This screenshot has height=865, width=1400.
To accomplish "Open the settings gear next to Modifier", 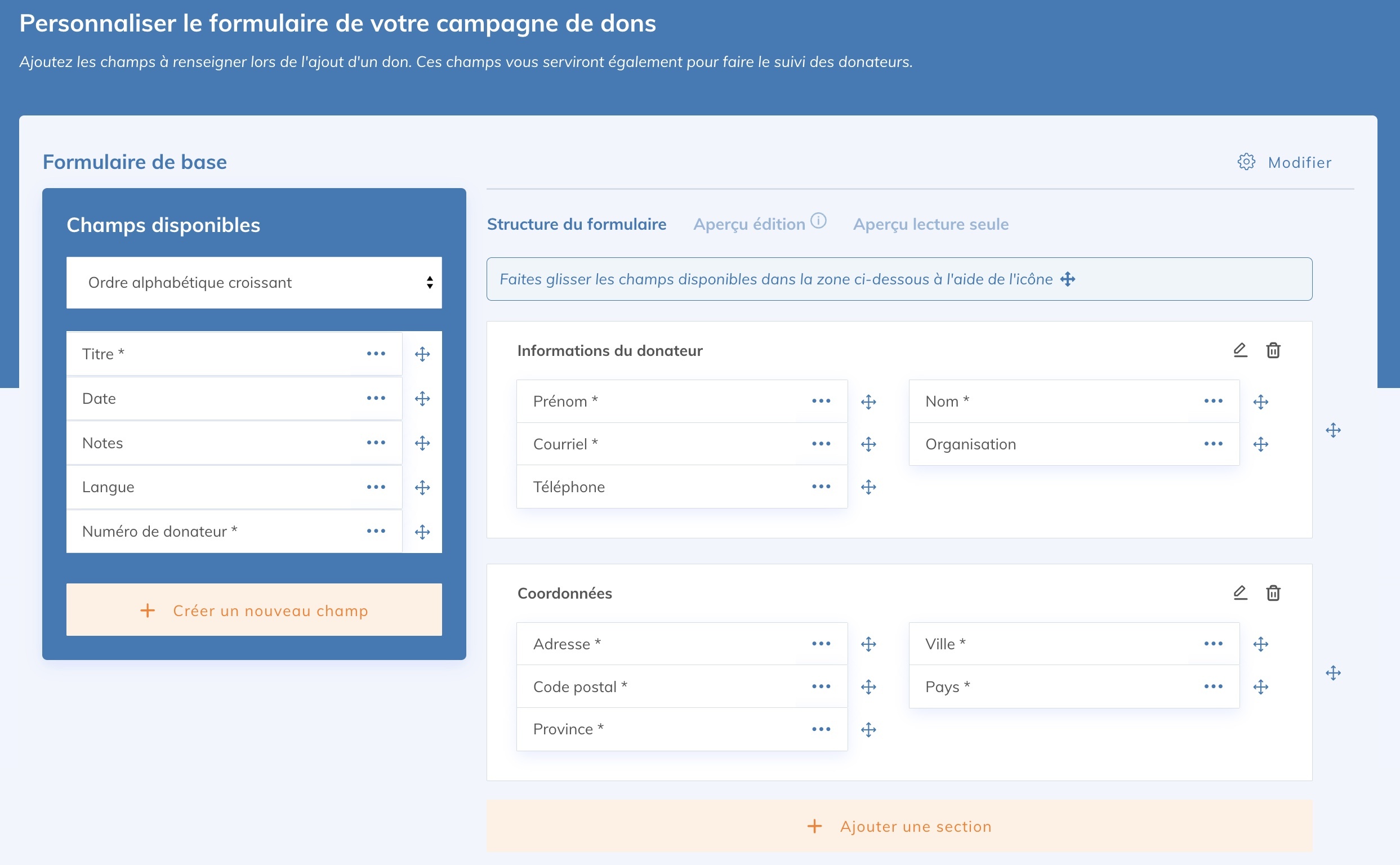I will click(x=1247, y=162).
